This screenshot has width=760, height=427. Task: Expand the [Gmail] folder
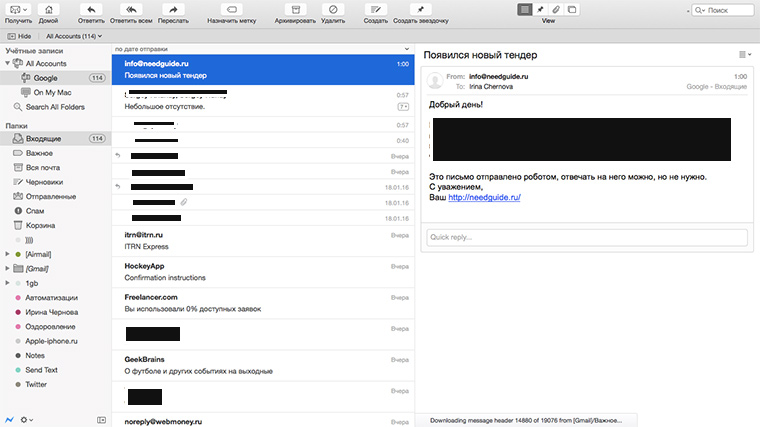pos(7,268)
